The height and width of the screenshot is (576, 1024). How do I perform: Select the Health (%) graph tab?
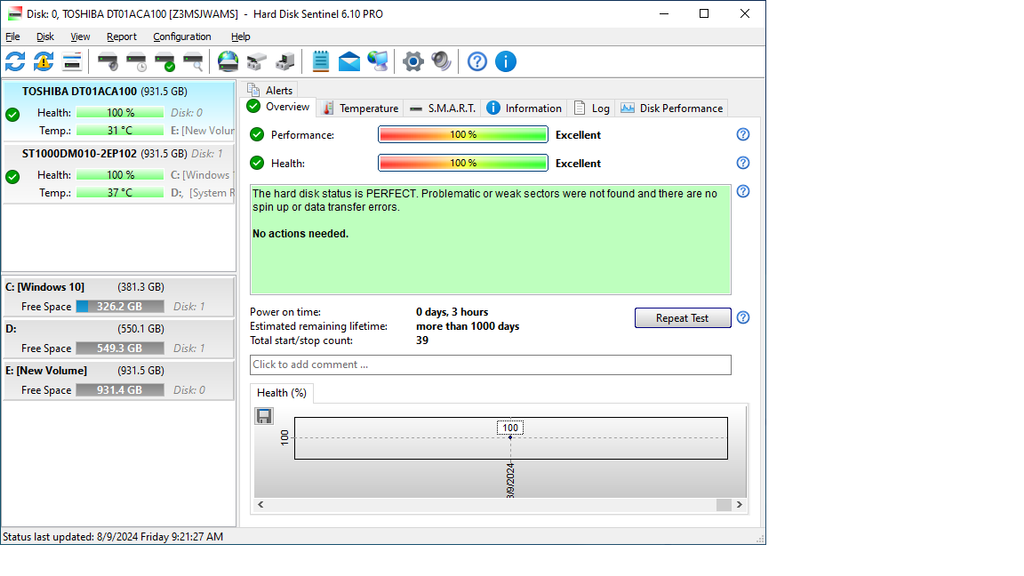pyautogui.click(x=281, y=393)
